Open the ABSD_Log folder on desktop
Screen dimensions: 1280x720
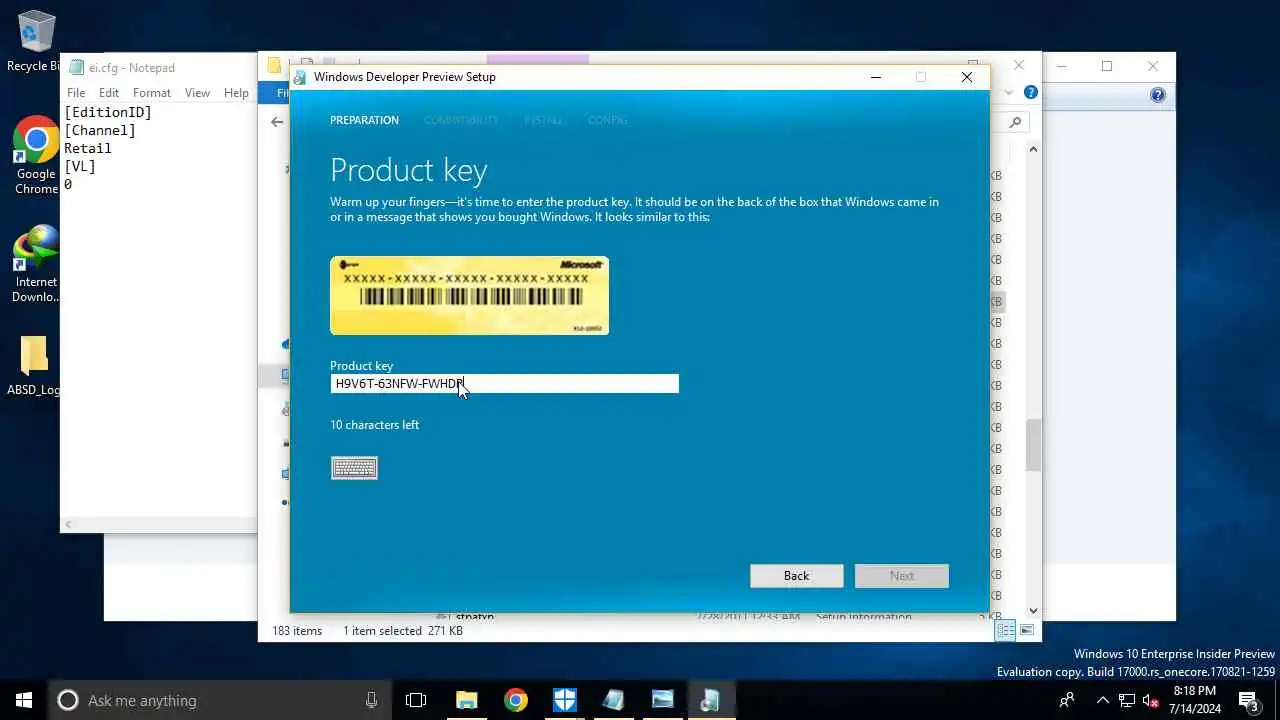click(34, 366)
